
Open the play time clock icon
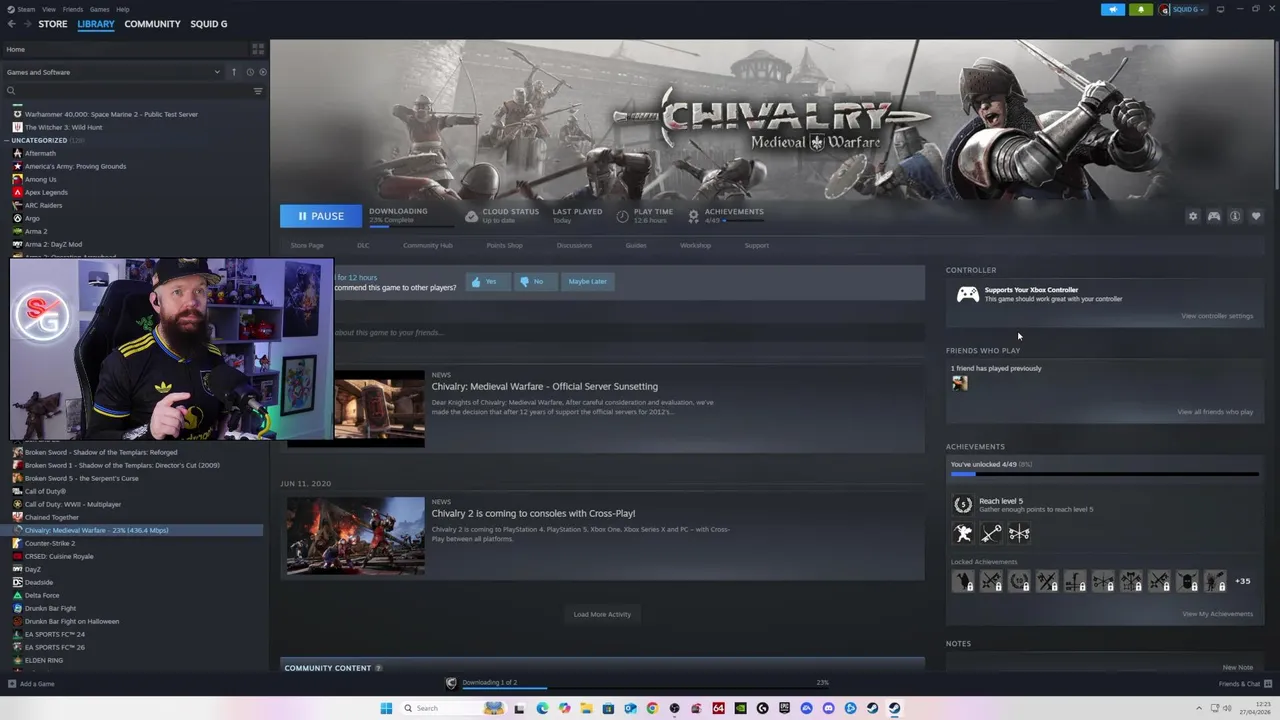[623, 216]
